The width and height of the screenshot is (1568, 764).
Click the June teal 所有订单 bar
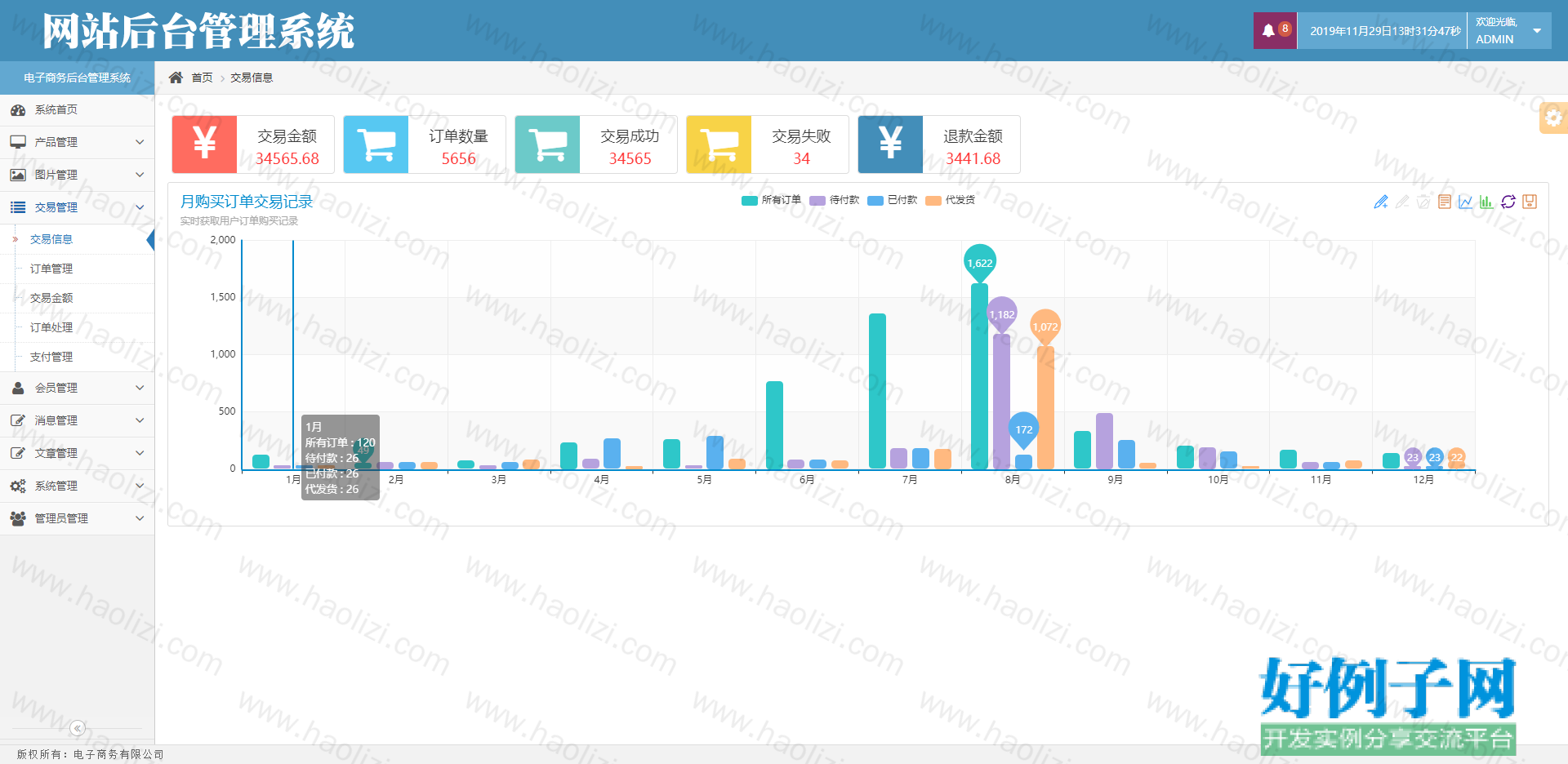click(x=774, y=424)
